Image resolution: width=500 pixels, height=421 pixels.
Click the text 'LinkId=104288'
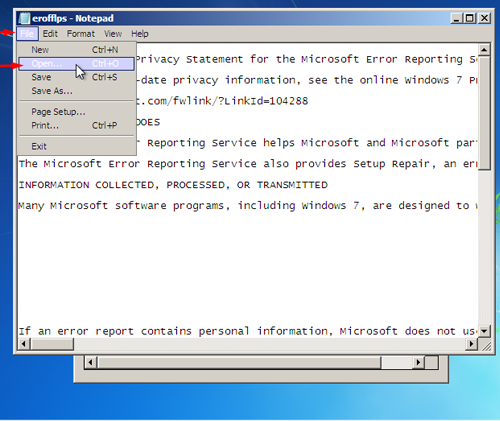[x=266, y=101]
